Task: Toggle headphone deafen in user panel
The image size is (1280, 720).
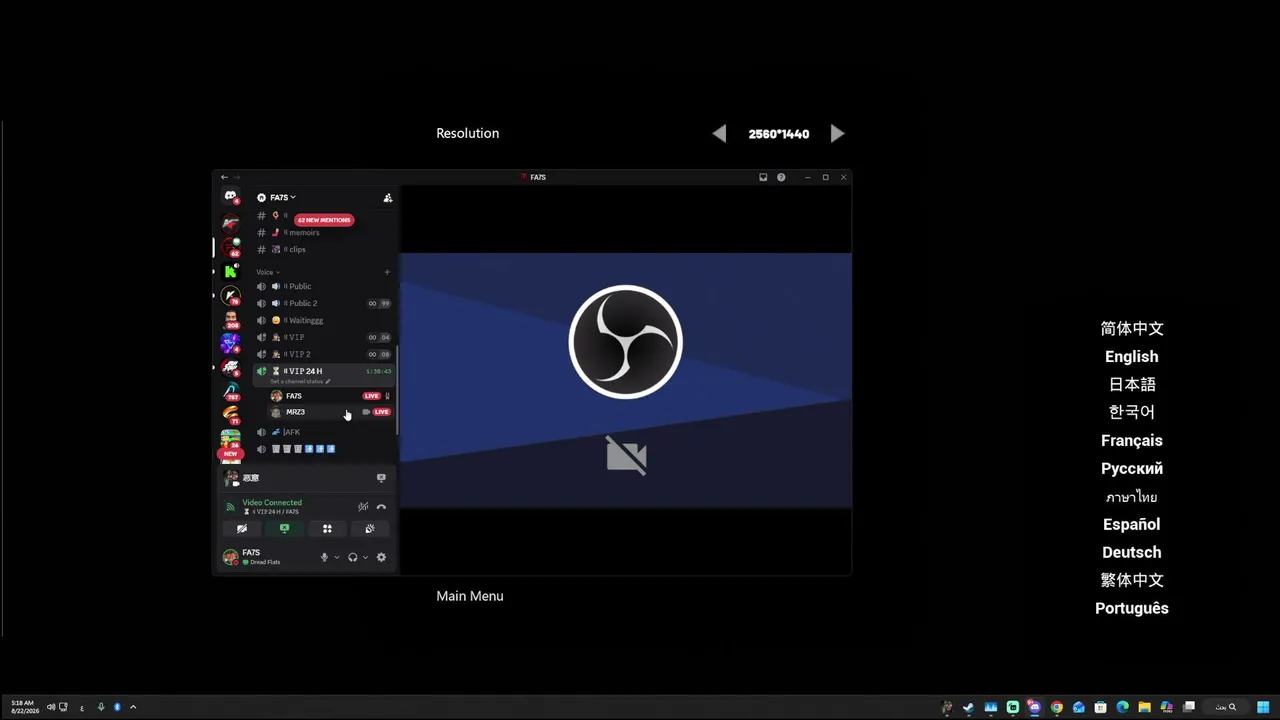Action: pyautogui.click(x=353, y=558)
